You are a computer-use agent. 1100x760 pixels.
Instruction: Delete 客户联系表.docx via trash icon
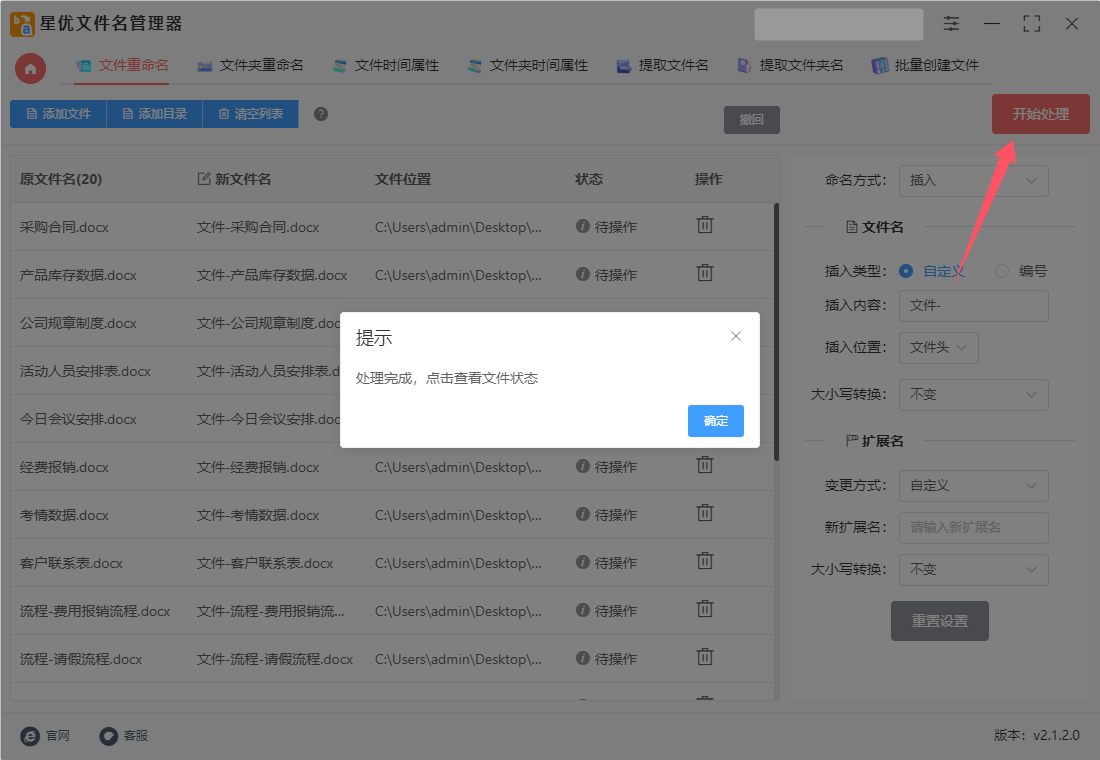tap(705, 561)
